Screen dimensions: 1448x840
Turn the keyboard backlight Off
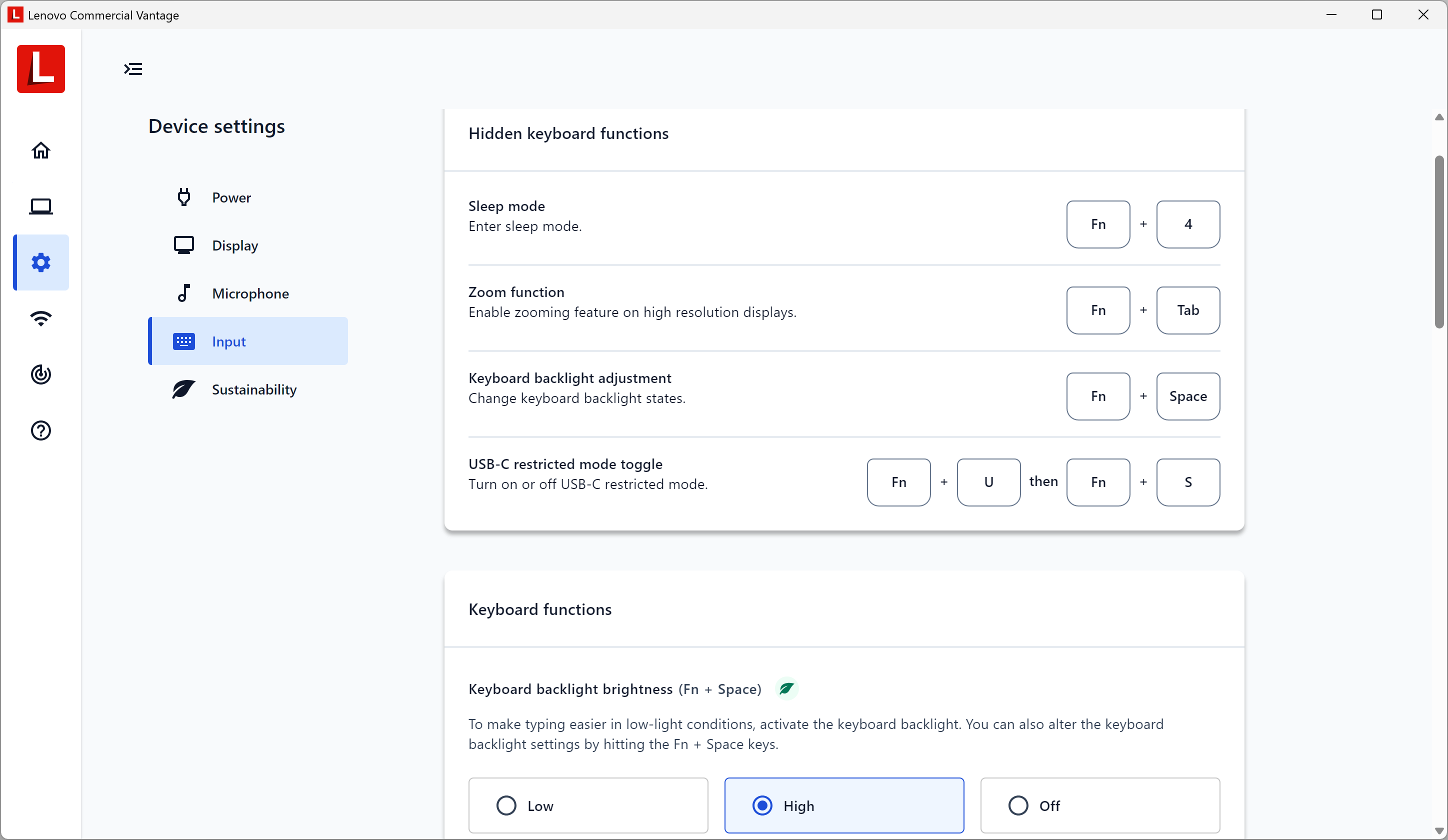1099,805
